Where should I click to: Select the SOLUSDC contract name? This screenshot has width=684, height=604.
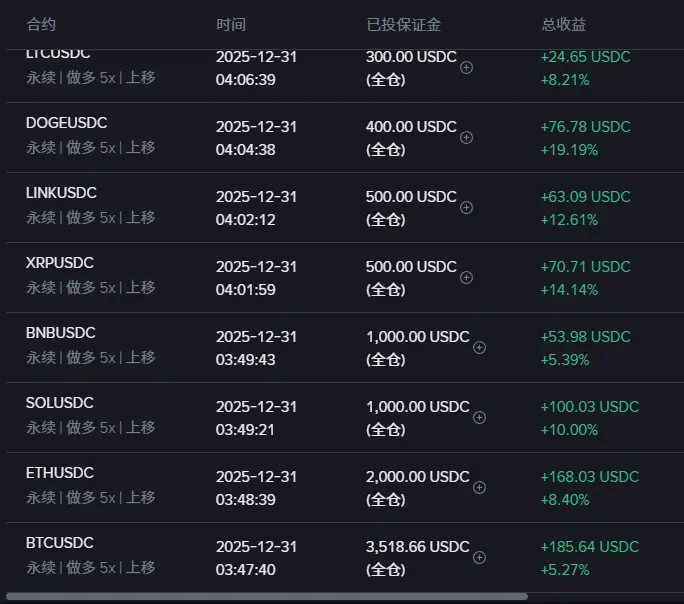click(60, 403)
